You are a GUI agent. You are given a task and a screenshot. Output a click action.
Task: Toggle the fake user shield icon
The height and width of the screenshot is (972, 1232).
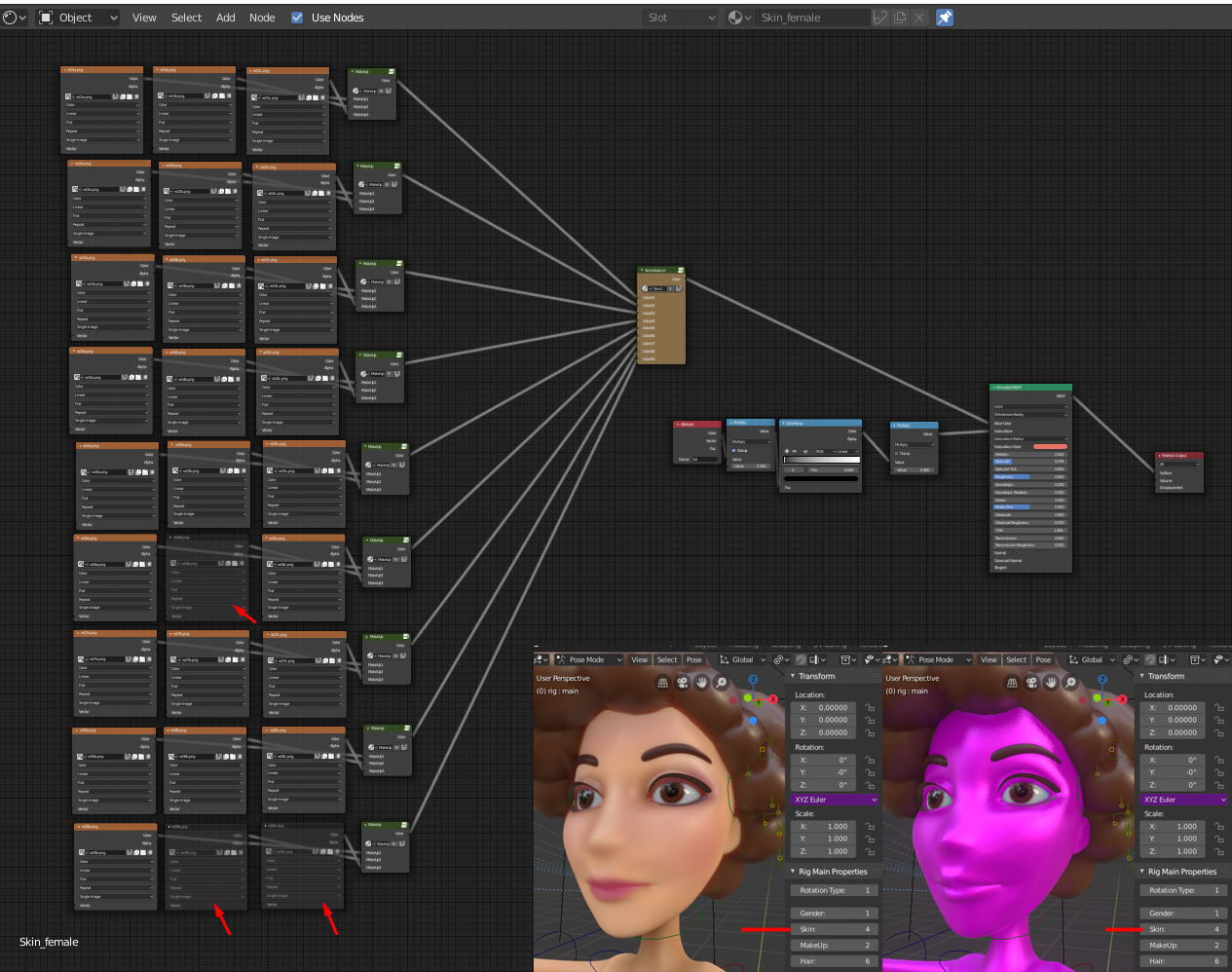(880, 18)
